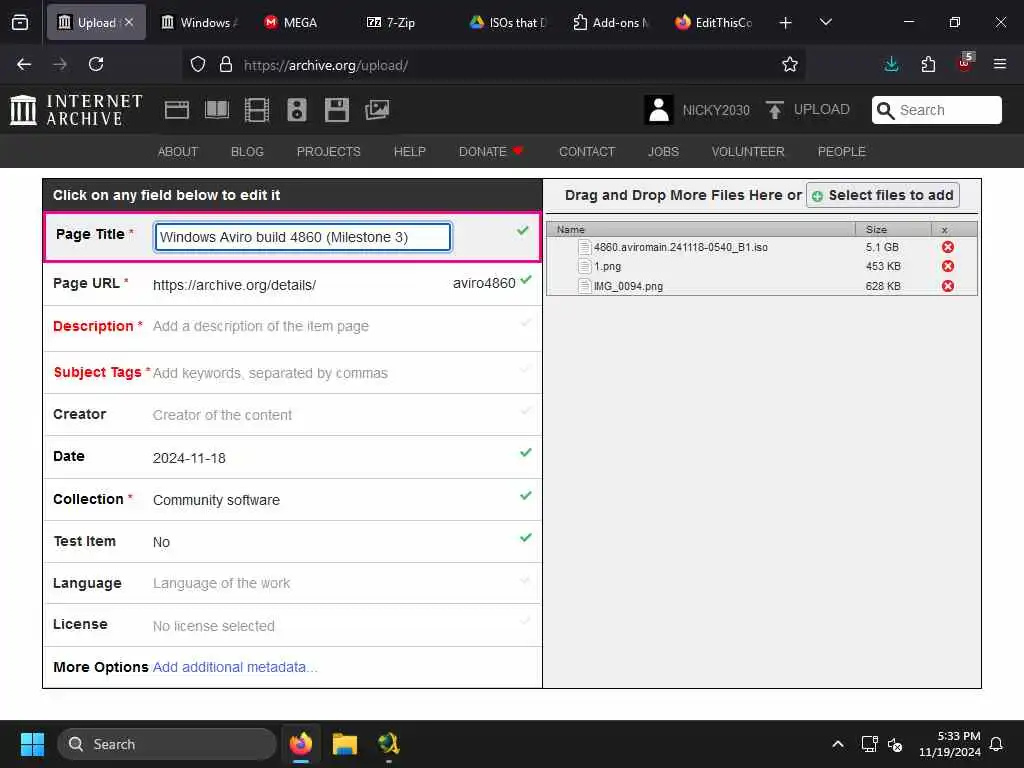Click Add additional metadata link
Screen dimensions: 1024x768
[234, 667]
